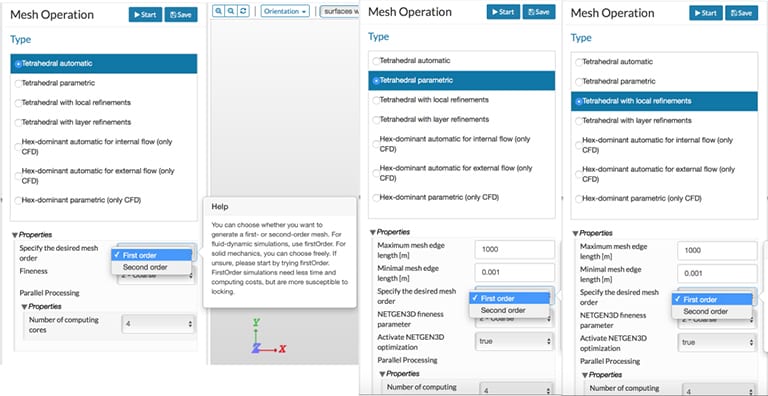Choose First order in left panel's open list

(x=151, y=255)
